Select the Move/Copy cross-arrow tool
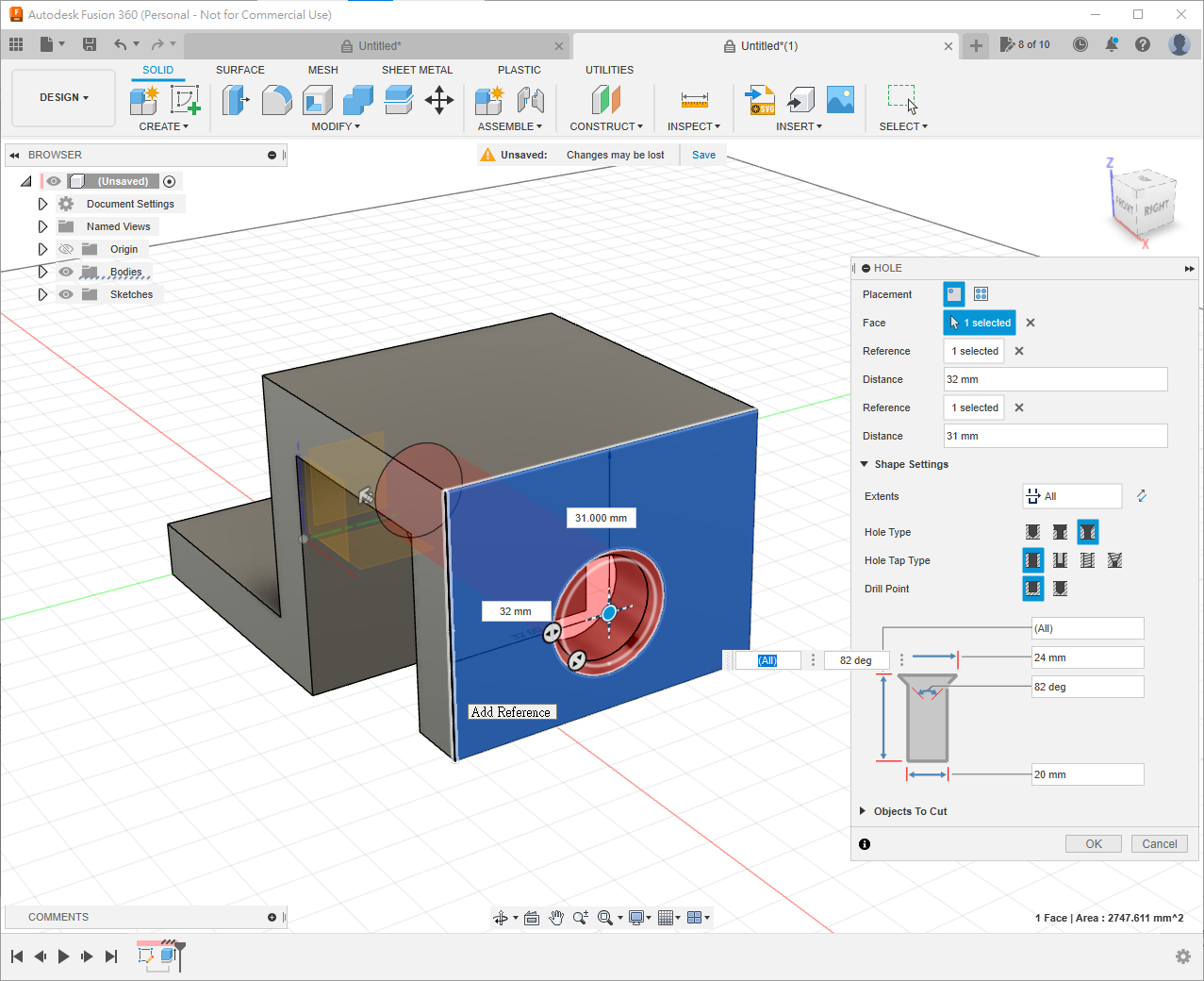The width and height of the screenshot is (1204, 981). pos(439,99)
